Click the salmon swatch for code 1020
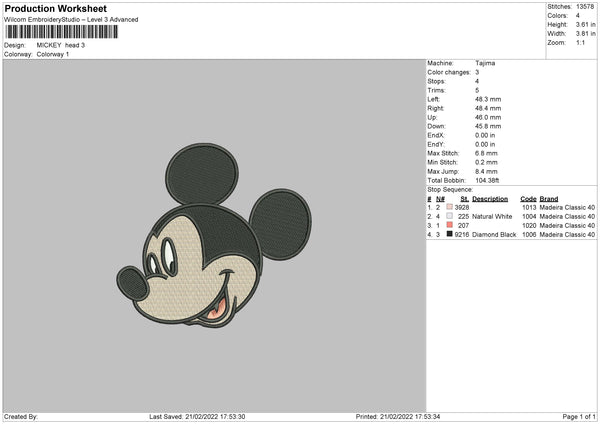The image size is (600, 424). 450,225
